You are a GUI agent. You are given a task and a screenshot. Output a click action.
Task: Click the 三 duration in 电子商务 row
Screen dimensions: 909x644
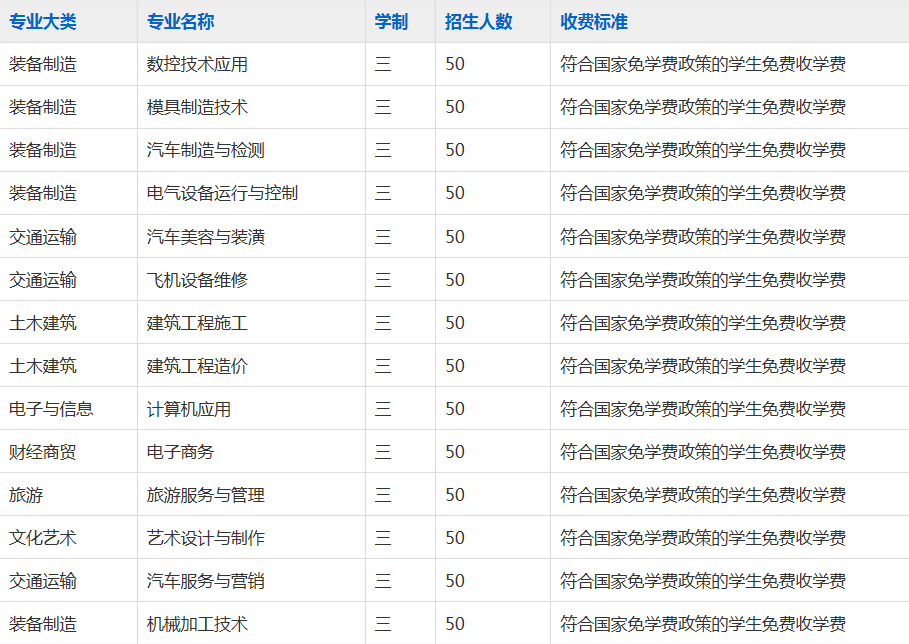383,452
